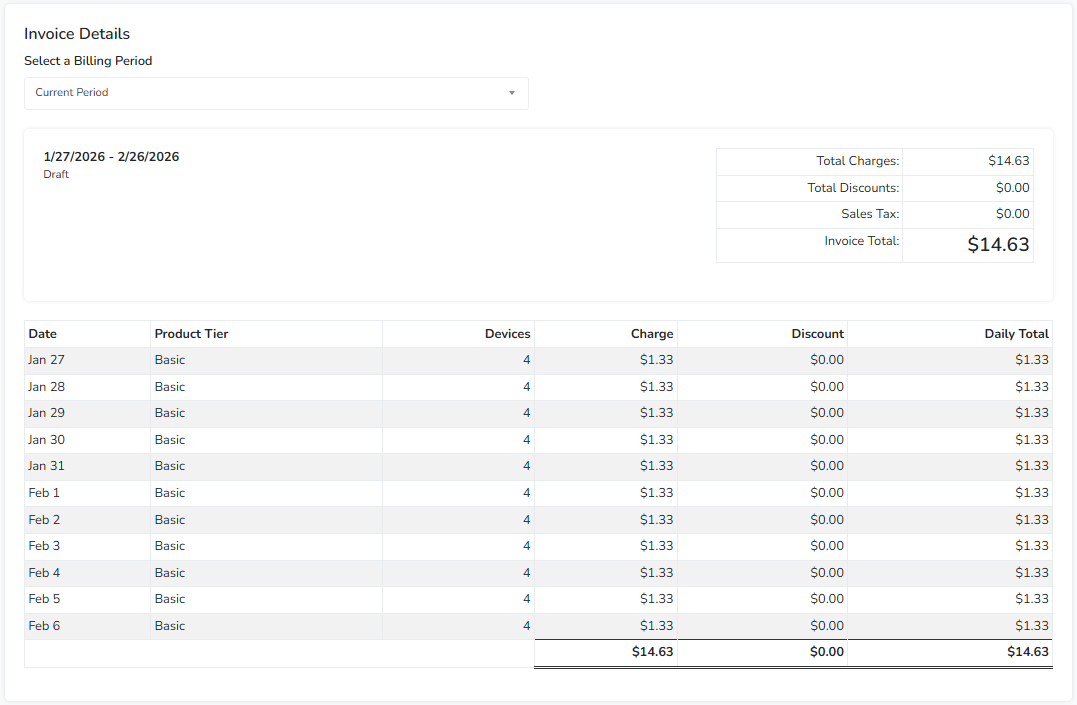Screen dimensions: 1077x705
Task: Click the Daily Total column header
Action: click(x=1016, y=334)
